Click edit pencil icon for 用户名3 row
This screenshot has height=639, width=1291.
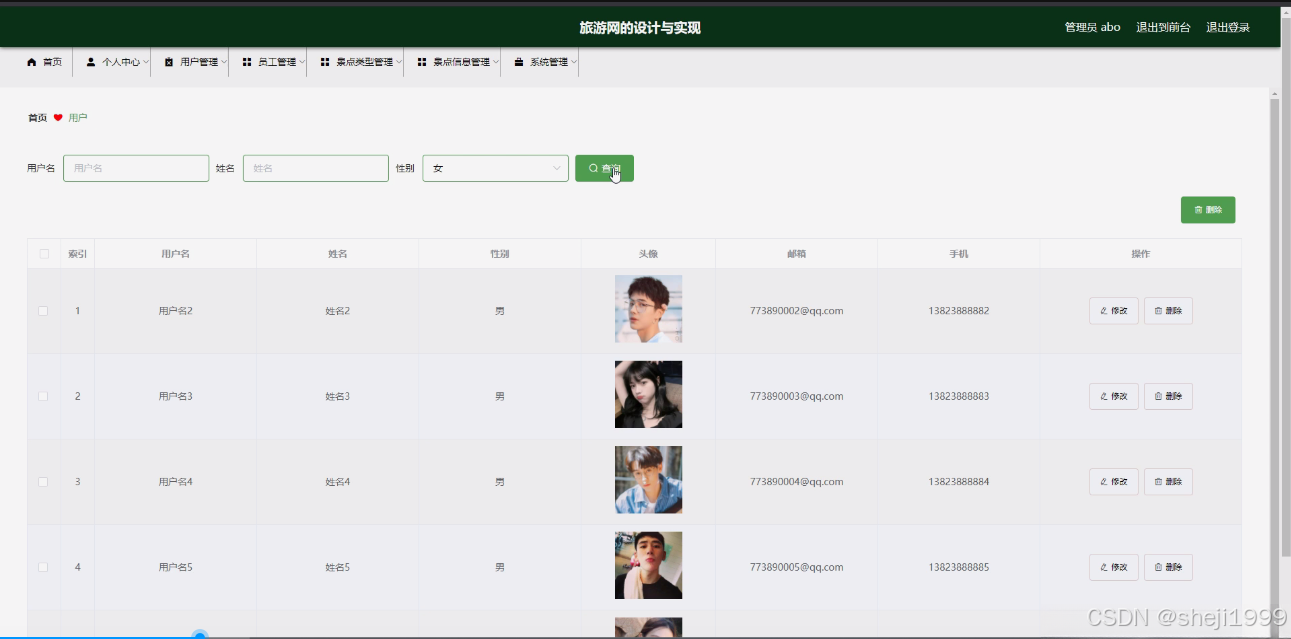1104,396
